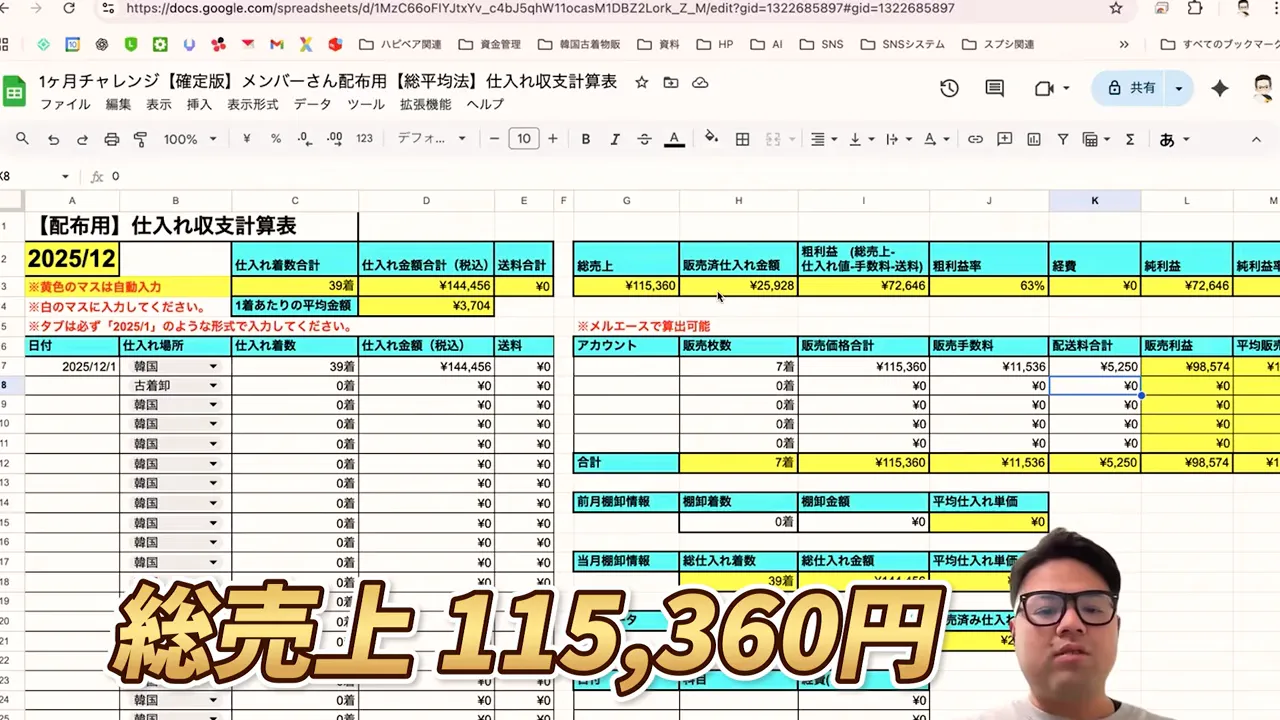
Task: Open the text color picker
Action: (x=674, y=139)
